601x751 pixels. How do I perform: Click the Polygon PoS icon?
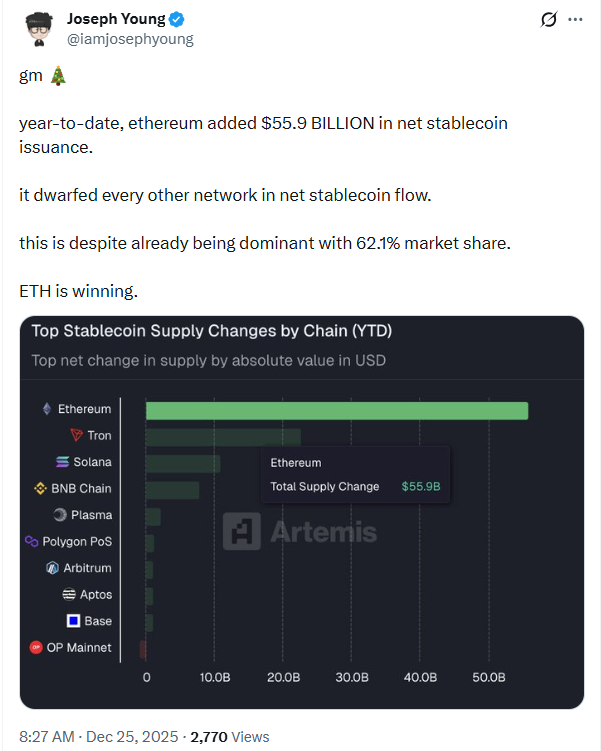pos(32,542)
